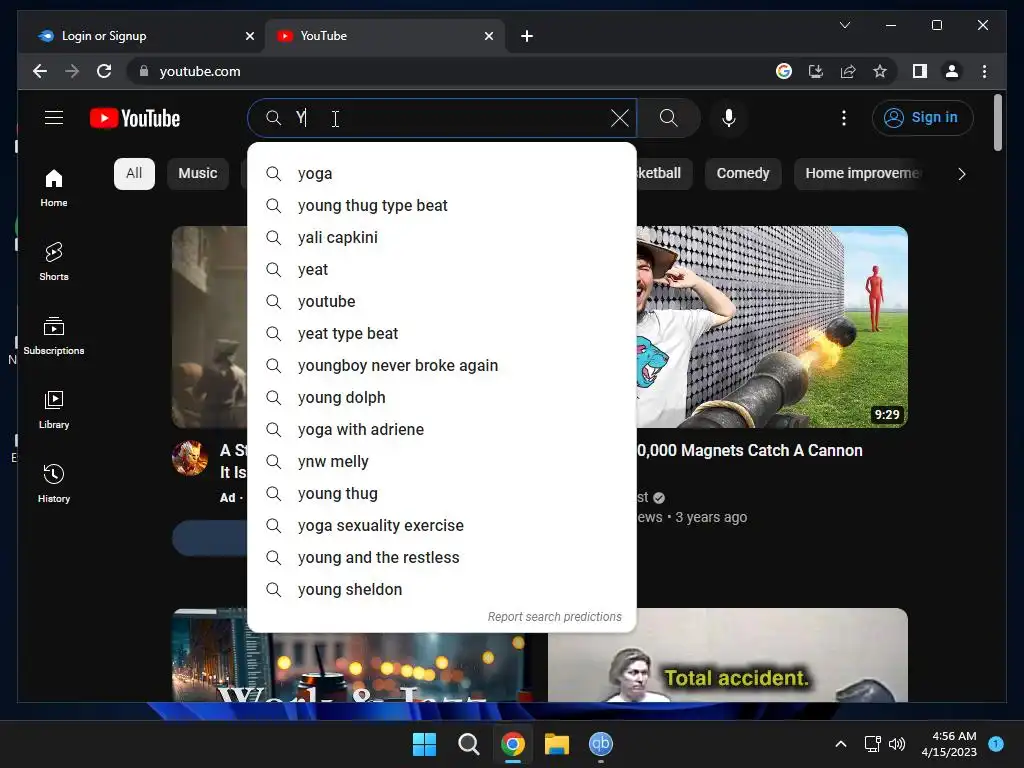1024x768 pixels.
Task: Open qBittorrent from taskbar
Action: pos(601,744)
